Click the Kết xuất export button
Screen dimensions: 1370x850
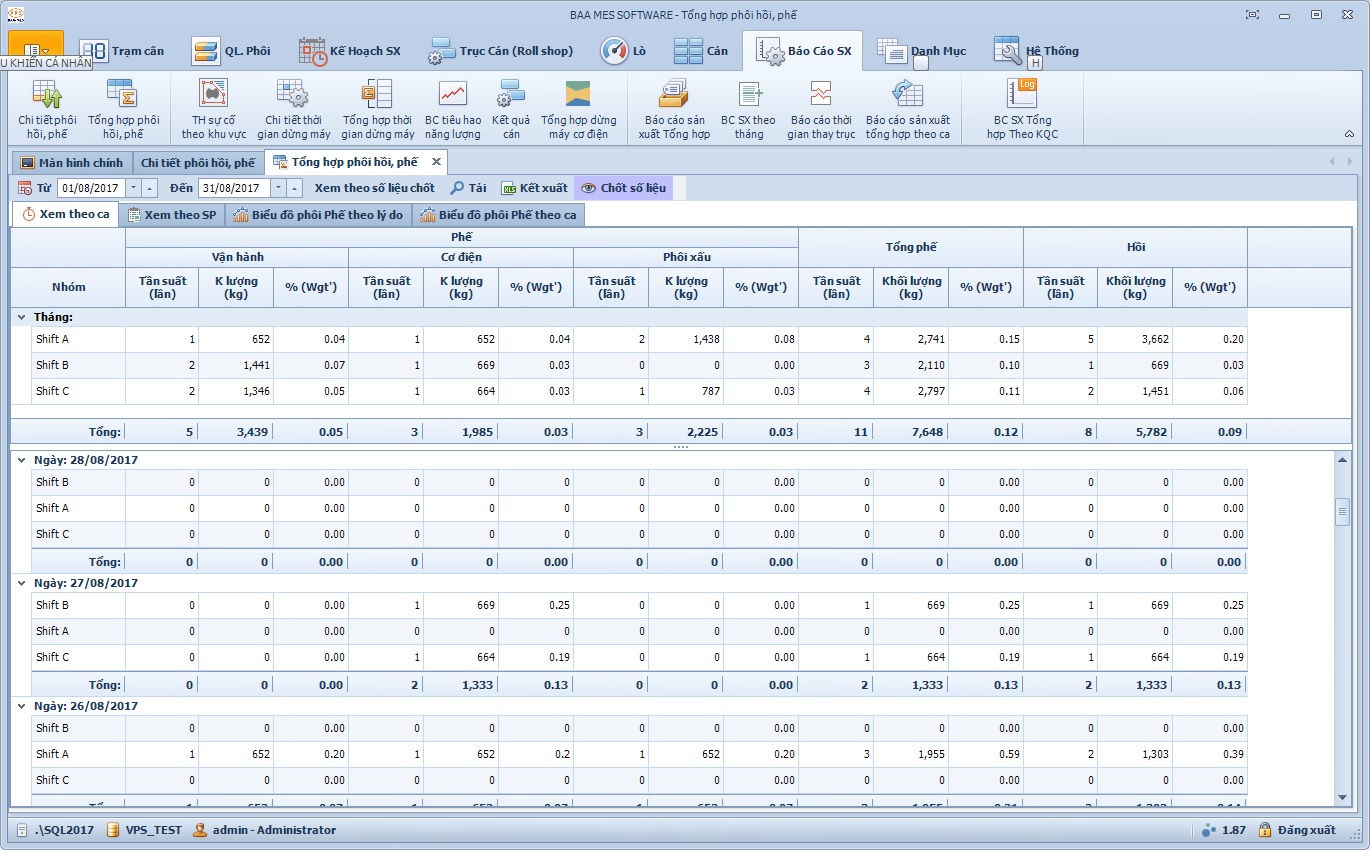pyautogui.click(x=534, y=188)
